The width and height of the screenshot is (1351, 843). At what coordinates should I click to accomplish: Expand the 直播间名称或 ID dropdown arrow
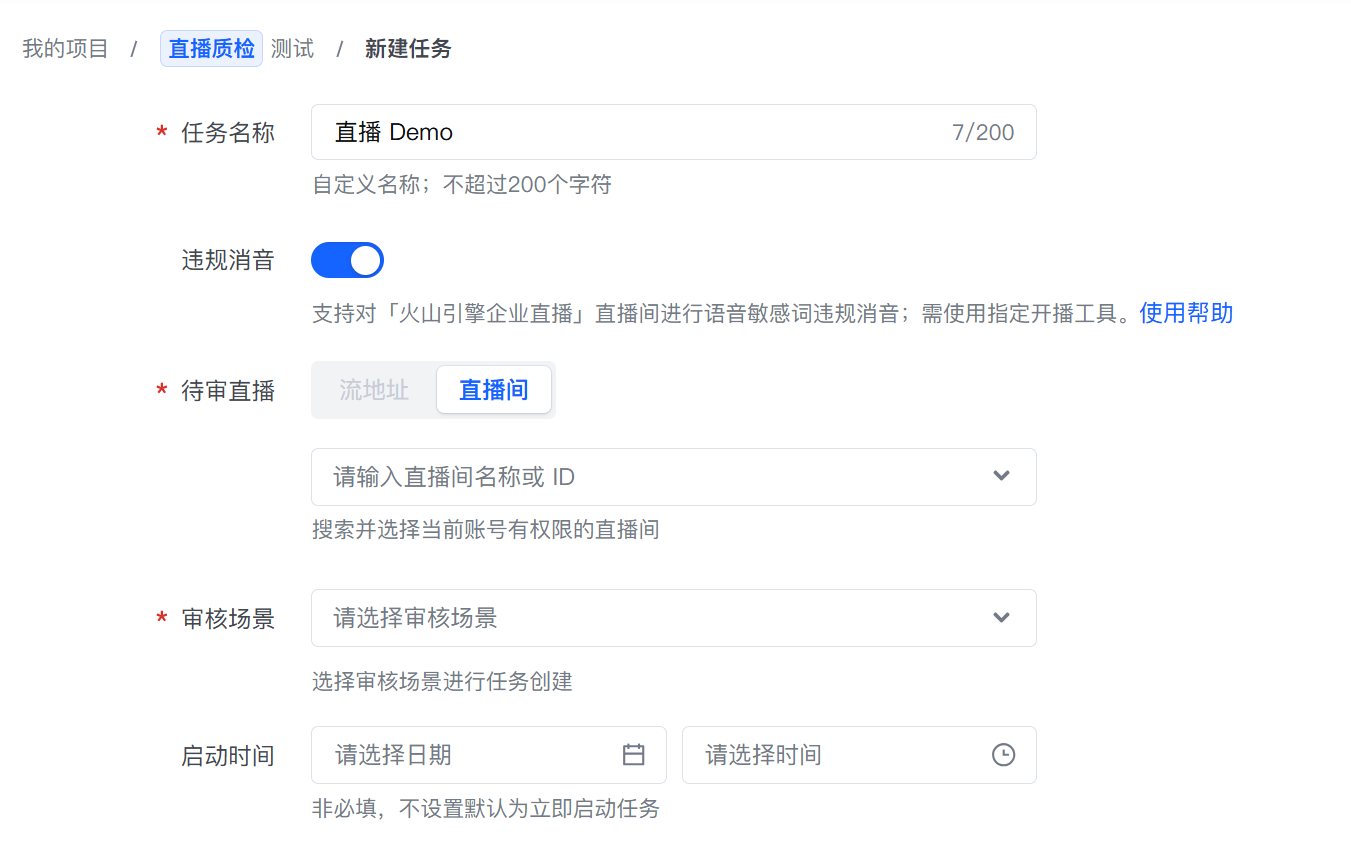pyautogui.click(x=1001, y=476)
